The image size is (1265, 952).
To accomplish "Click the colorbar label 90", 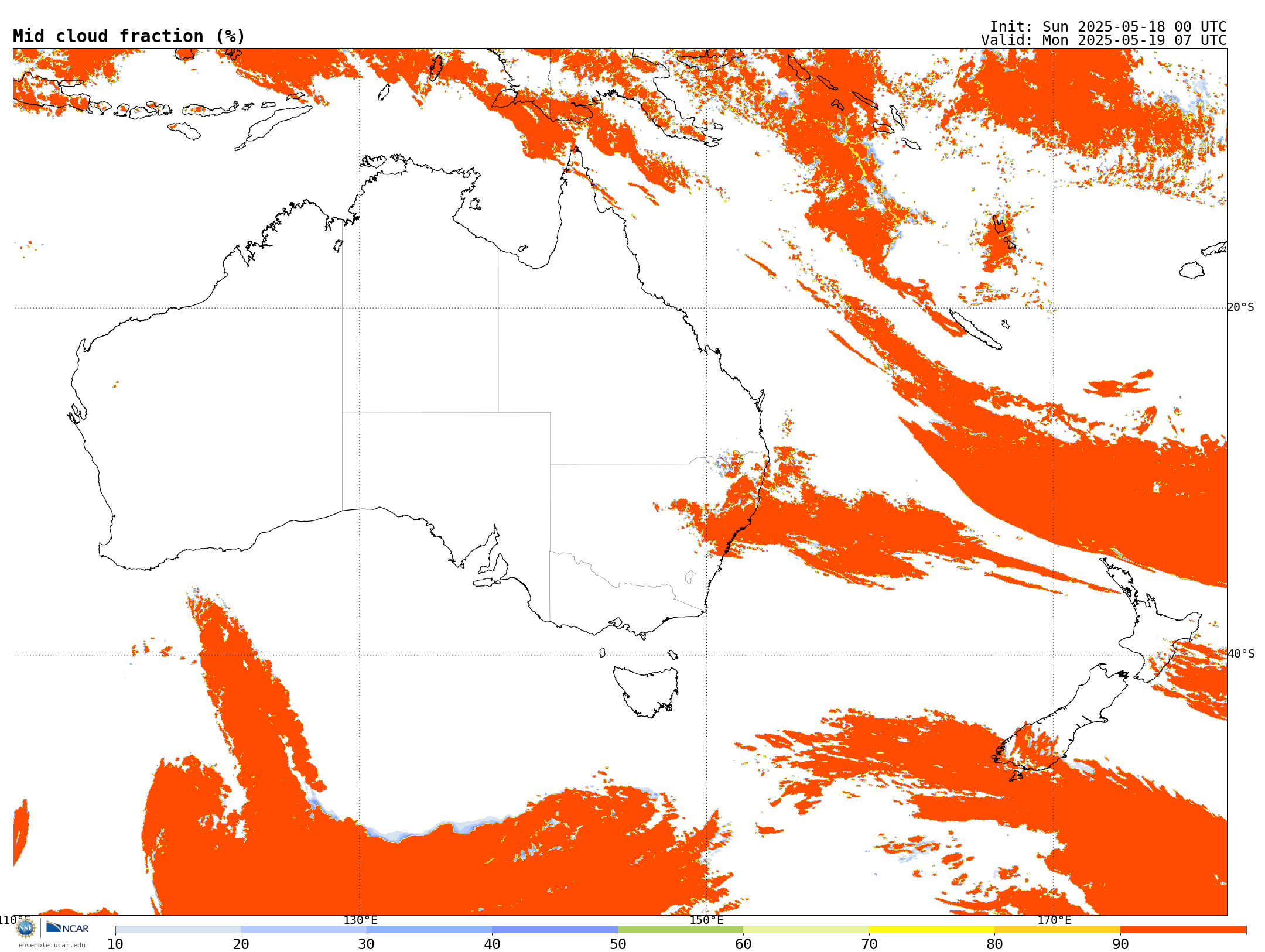I will [1120, 944].
